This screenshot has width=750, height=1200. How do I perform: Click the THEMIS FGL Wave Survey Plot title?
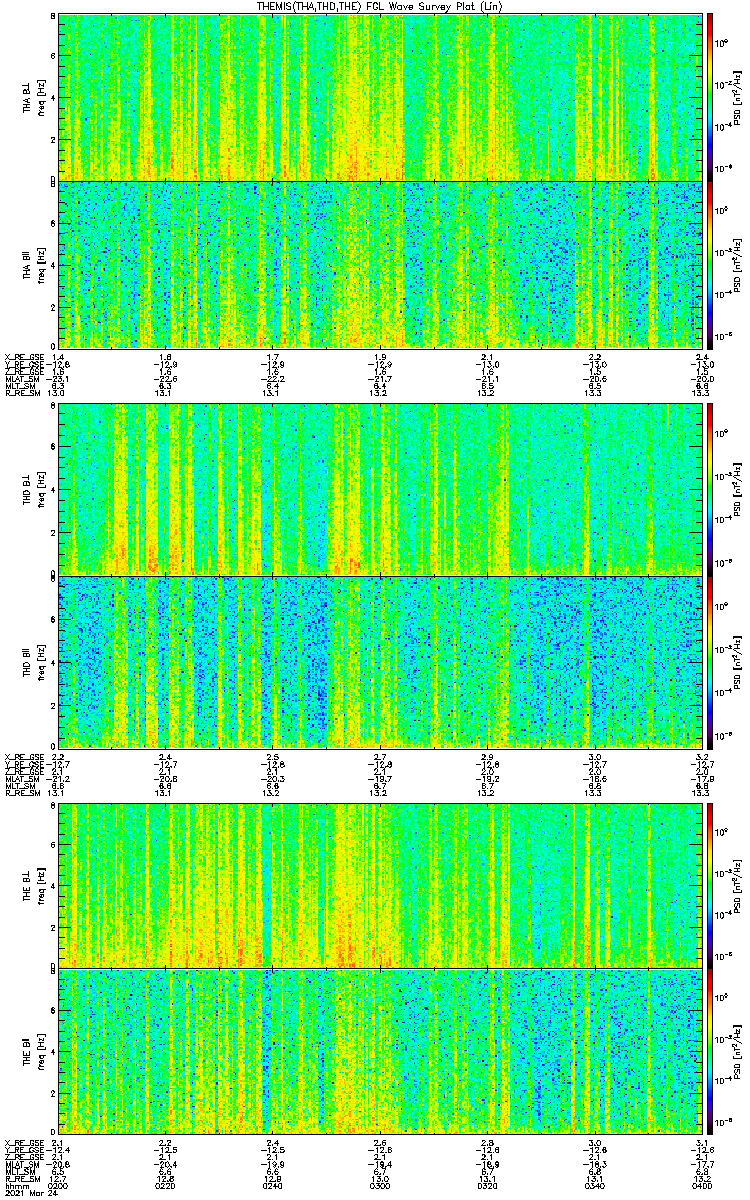click(379, 6)
